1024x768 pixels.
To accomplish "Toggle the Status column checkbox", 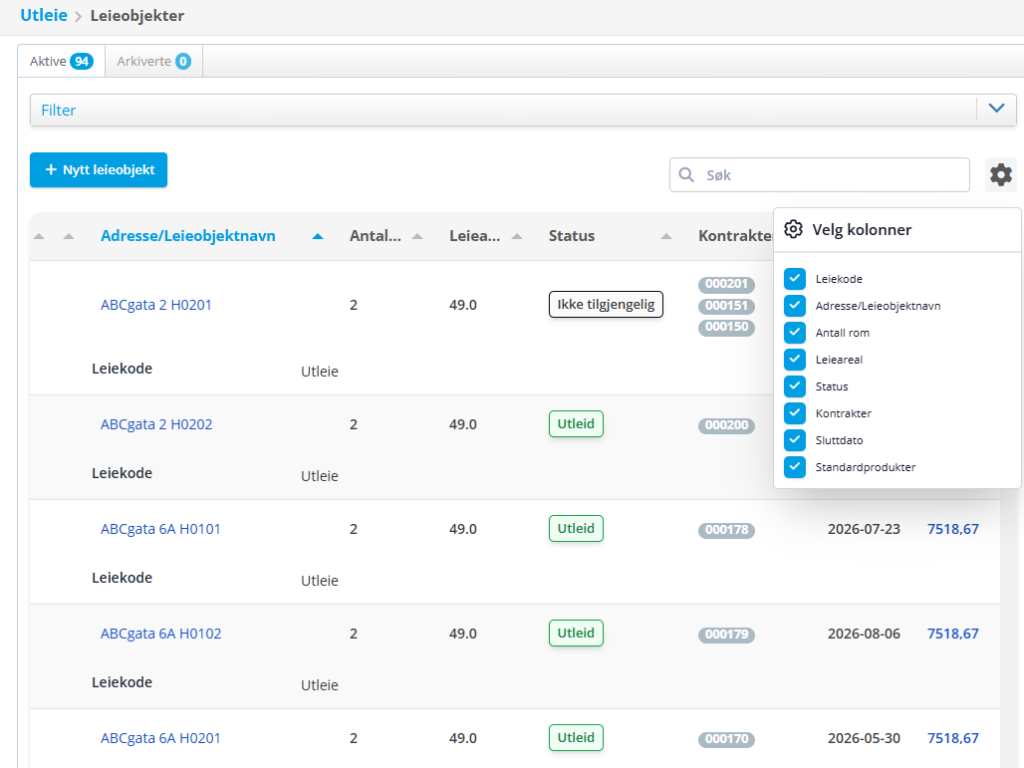I will click(x=795, y=386).
